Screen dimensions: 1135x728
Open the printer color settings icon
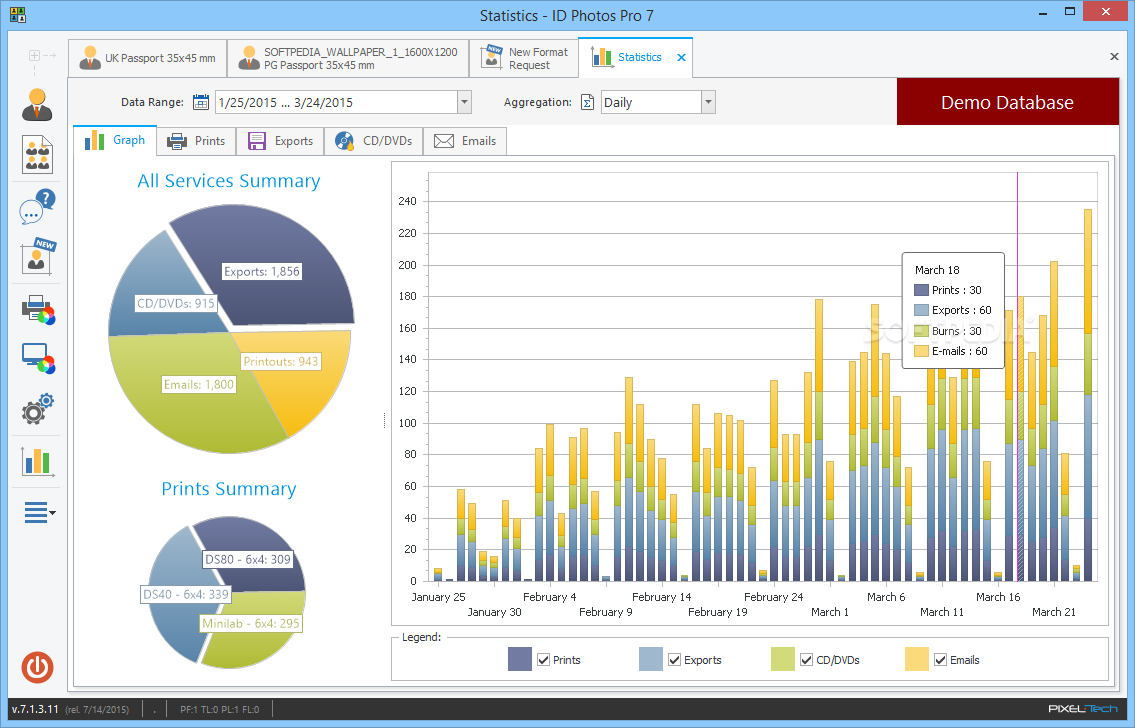point(38,310)
